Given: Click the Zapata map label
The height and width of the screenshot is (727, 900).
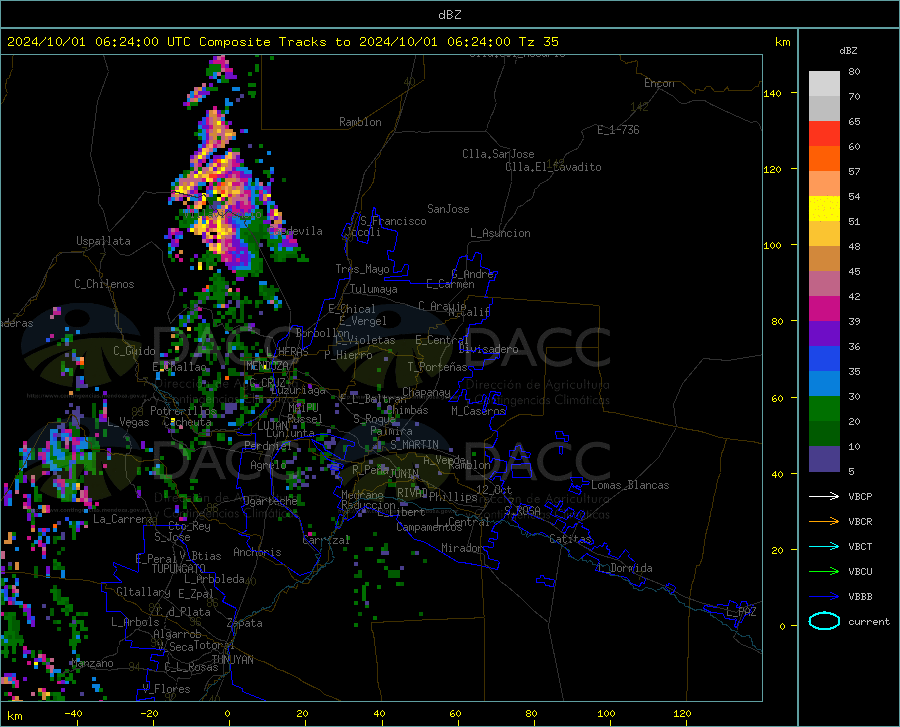Looking at the screenshot, I should 245,623.
